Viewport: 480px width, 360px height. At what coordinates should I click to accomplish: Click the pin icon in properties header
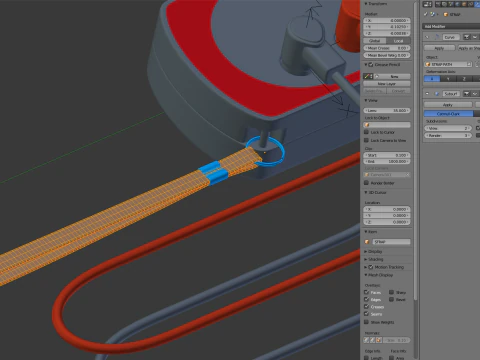(x=426, y=14)
